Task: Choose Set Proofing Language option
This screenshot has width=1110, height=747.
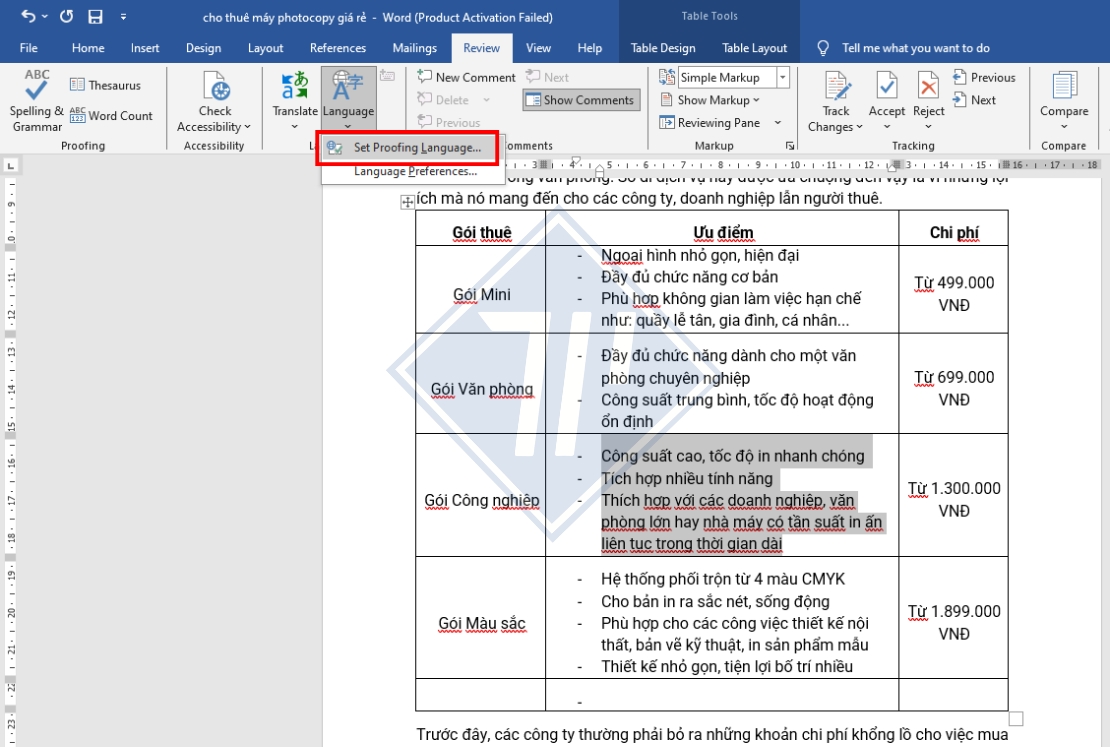Action: click(408, 147)
